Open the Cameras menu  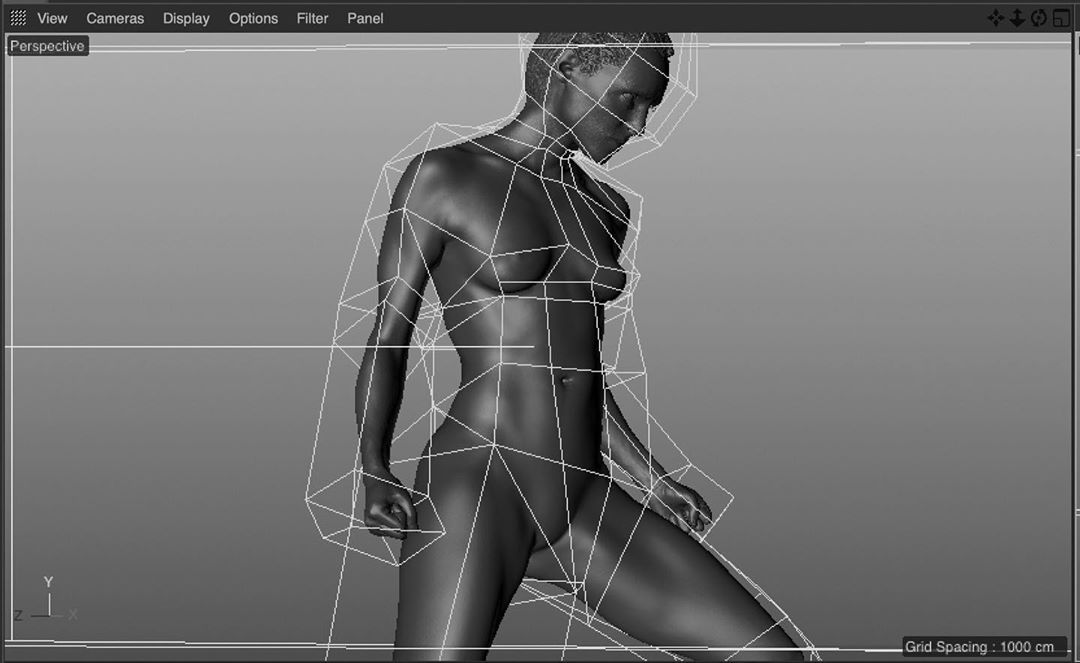click(x=115, y=19)
